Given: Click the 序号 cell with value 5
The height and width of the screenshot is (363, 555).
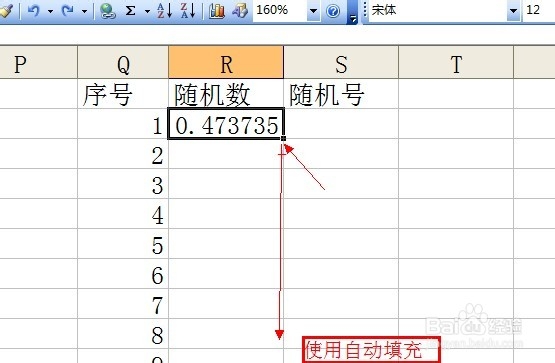Looking at the screenshot, I should (x=123, y=244).
